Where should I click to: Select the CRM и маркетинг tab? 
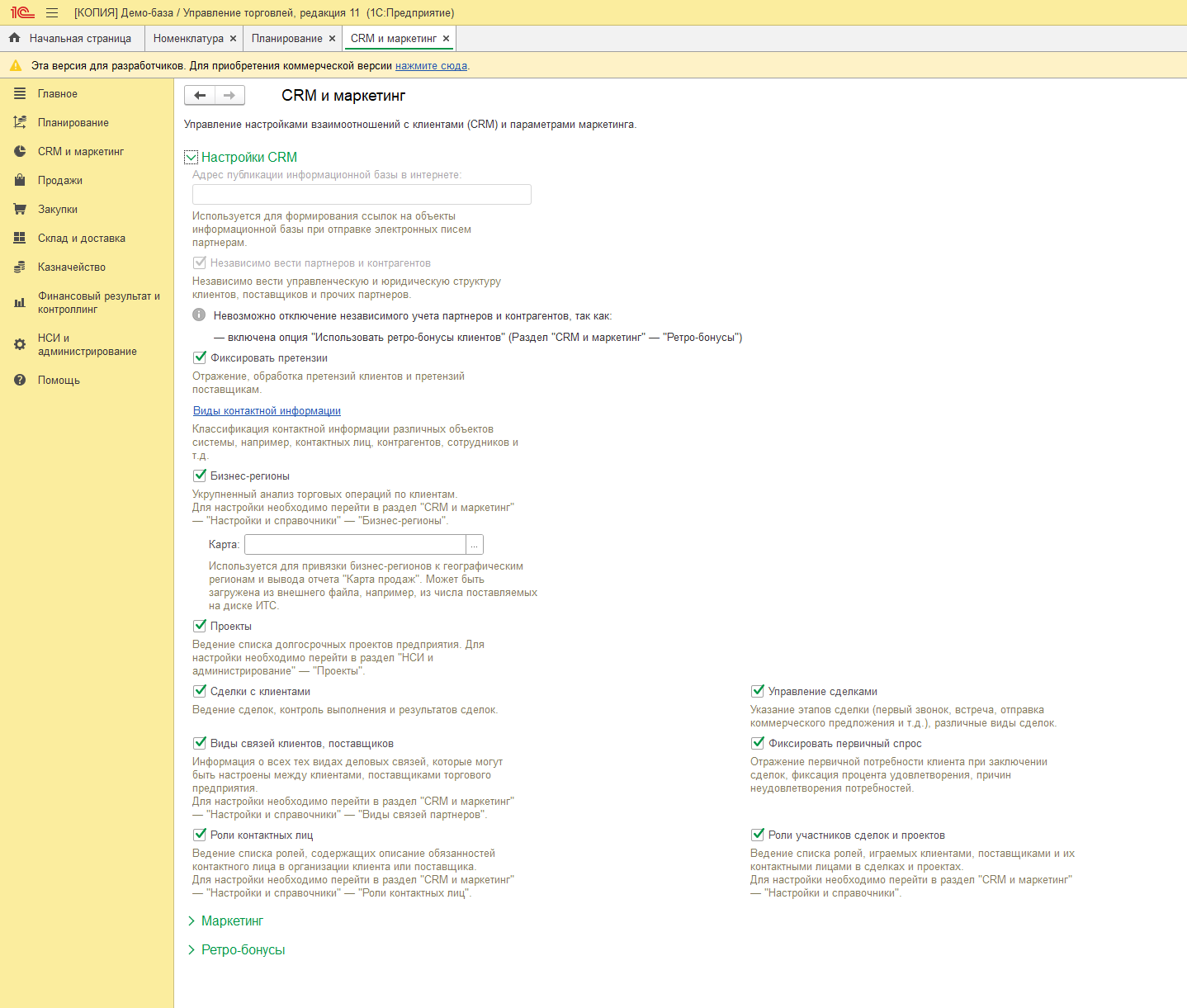[394, 39]
